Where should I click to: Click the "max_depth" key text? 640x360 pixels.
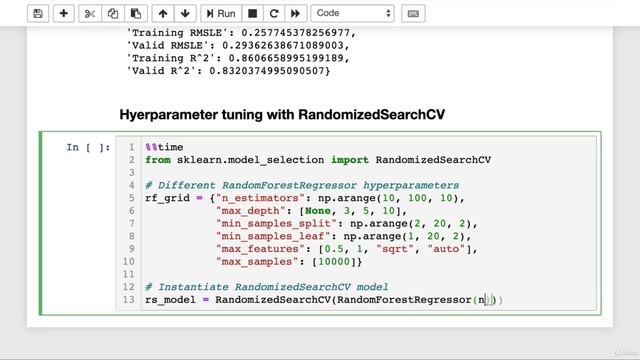(251, 211)
